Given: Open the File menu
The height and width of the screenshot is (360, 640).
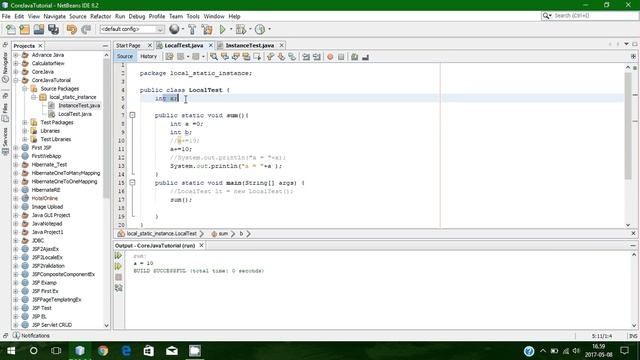Looking at the screenshot, I should coord(6,16).
